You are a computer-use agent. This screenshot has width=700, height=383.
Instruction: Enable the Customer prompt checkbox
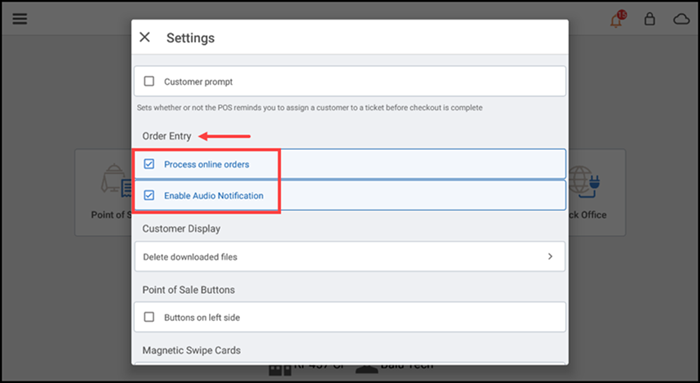[149, 81]
